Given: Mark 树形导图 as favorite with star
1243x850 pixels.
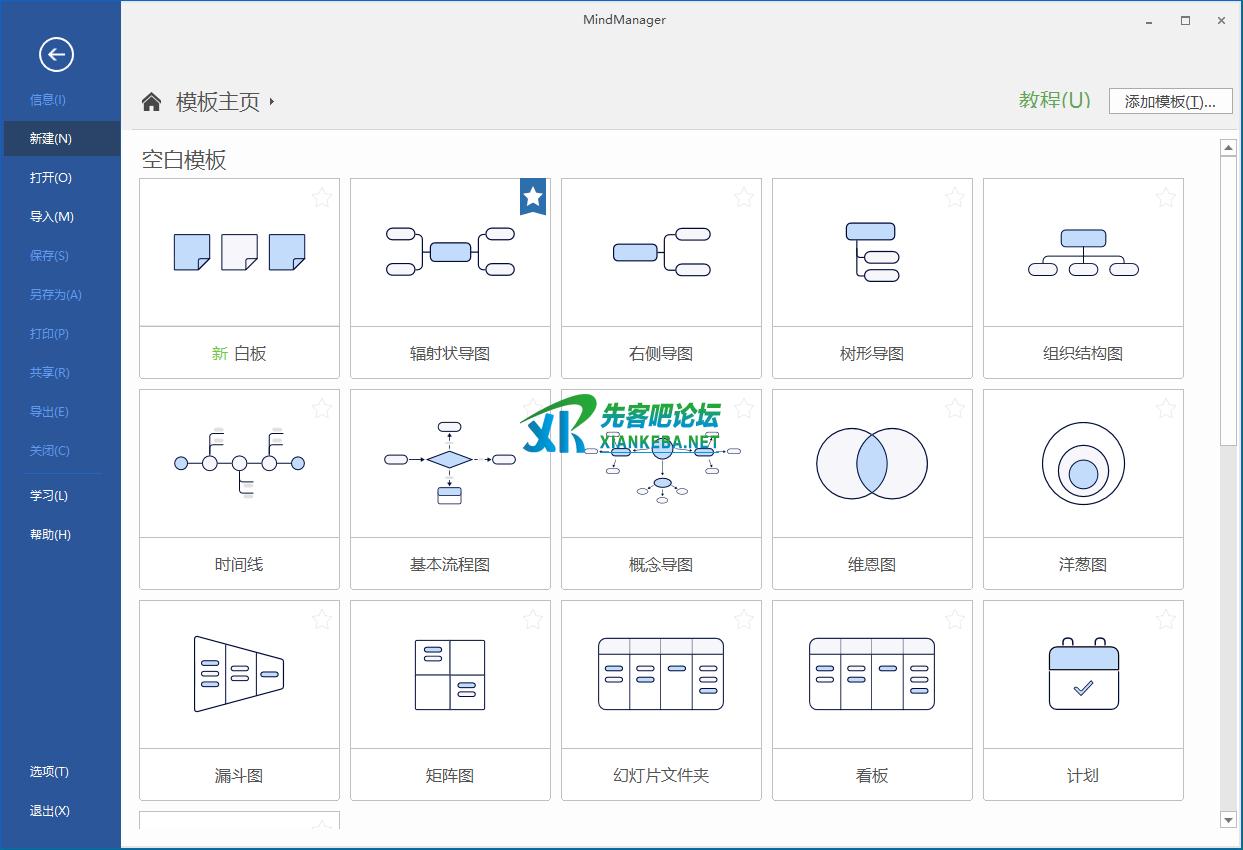Looking at the screenshot, I should 955,197.
